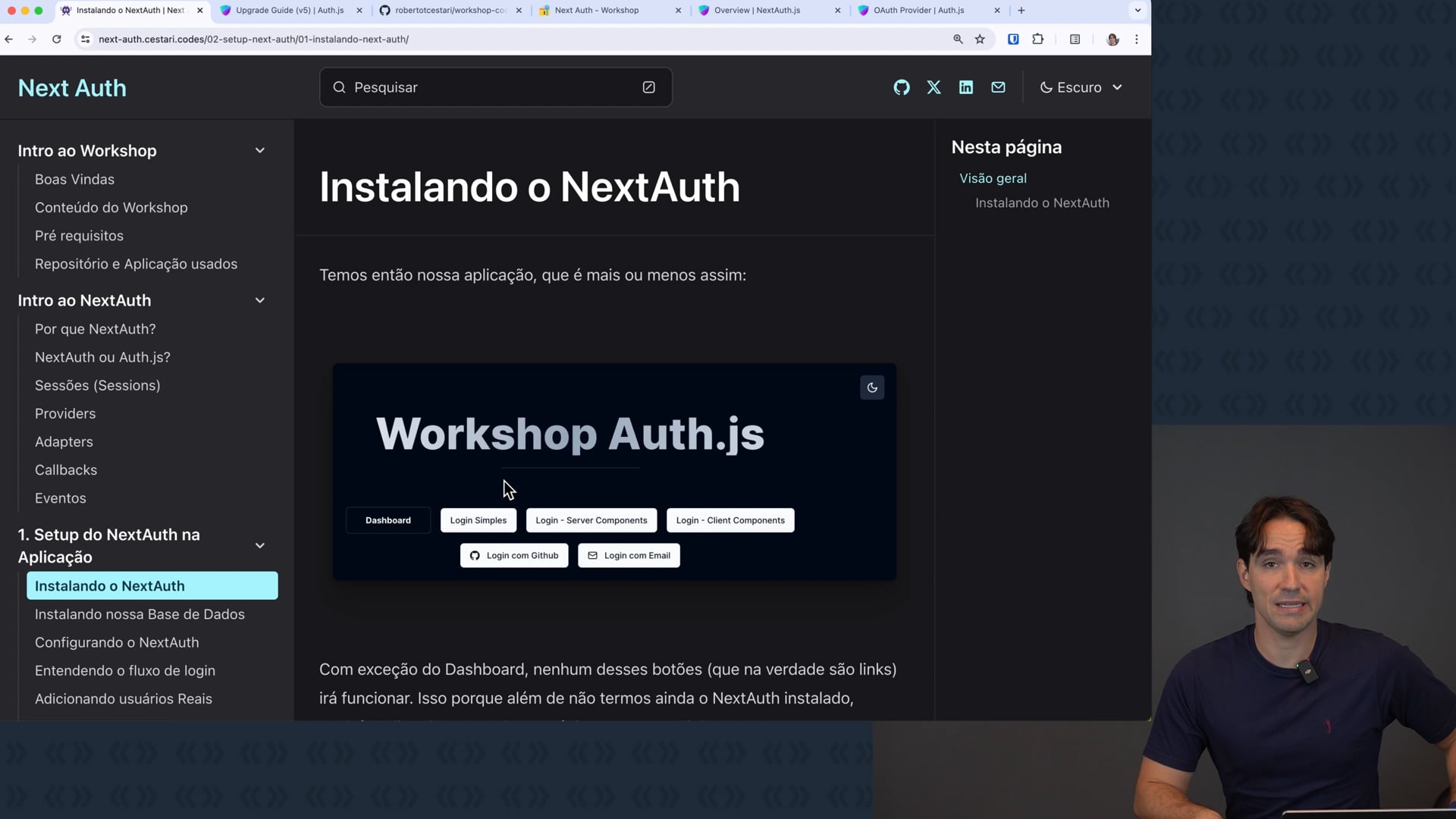
Task: Toggle dark mode moon in app preview
Action: coord(872,388)
